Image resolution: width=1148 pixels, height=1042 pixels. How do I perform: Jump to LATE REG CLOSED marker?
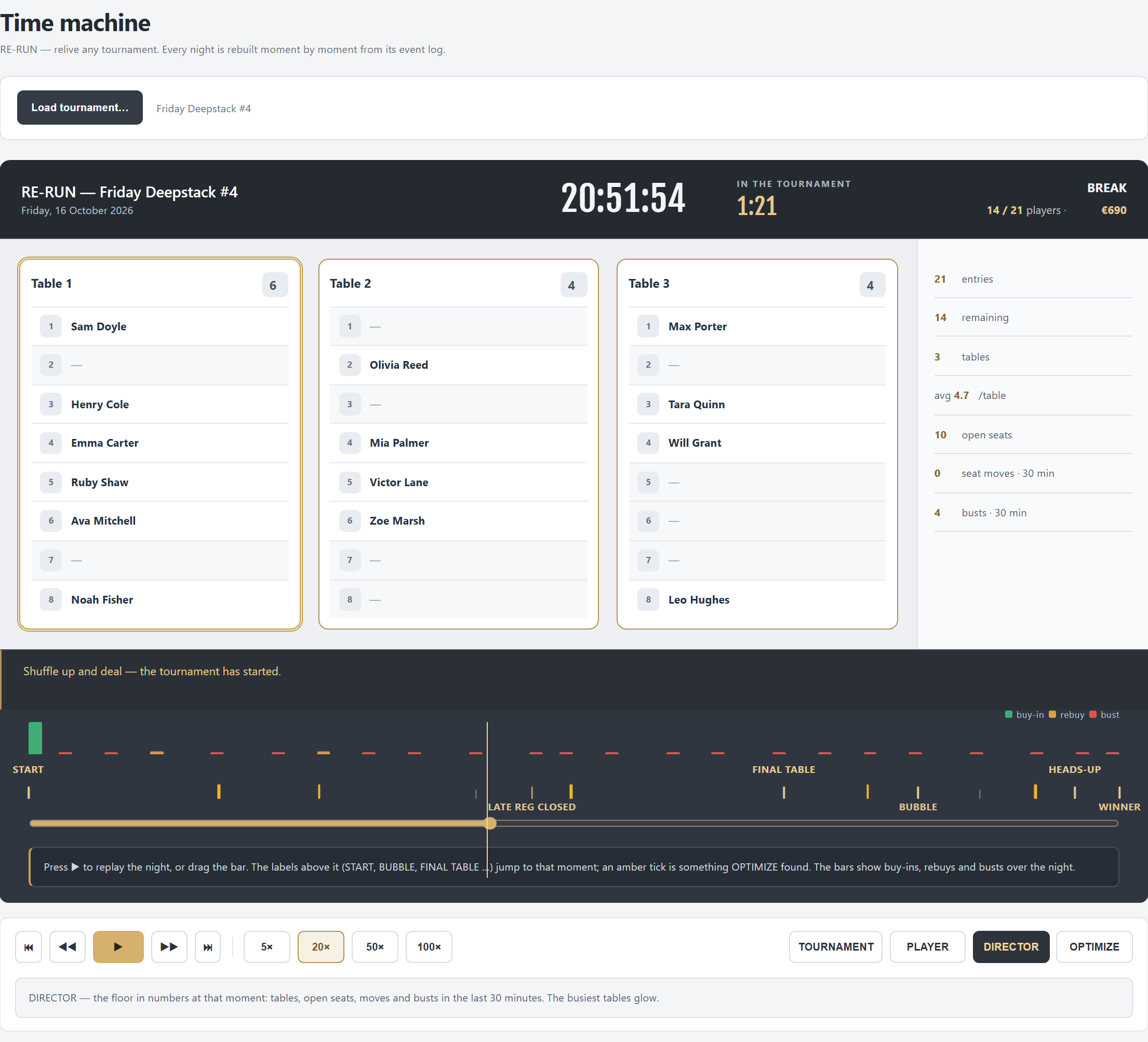(x=532, y=807)
